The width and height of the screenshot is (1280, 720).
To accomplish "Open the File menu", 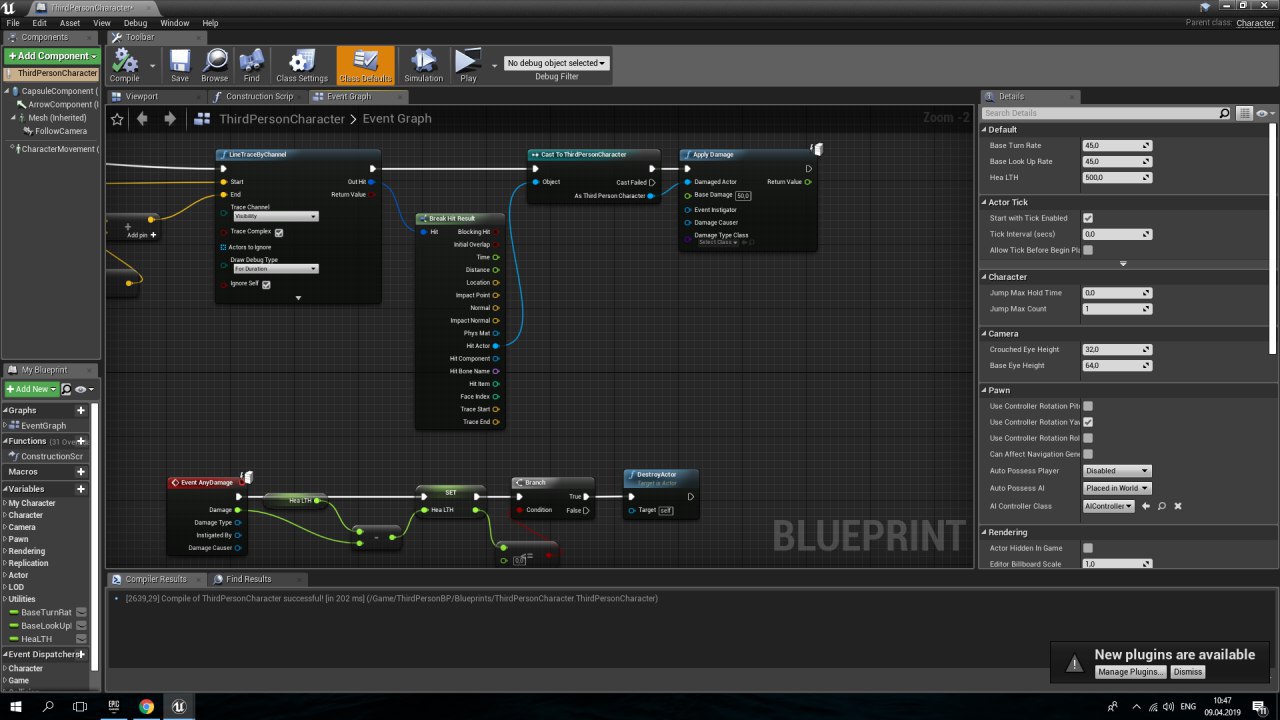I will [x=13, y=23].
